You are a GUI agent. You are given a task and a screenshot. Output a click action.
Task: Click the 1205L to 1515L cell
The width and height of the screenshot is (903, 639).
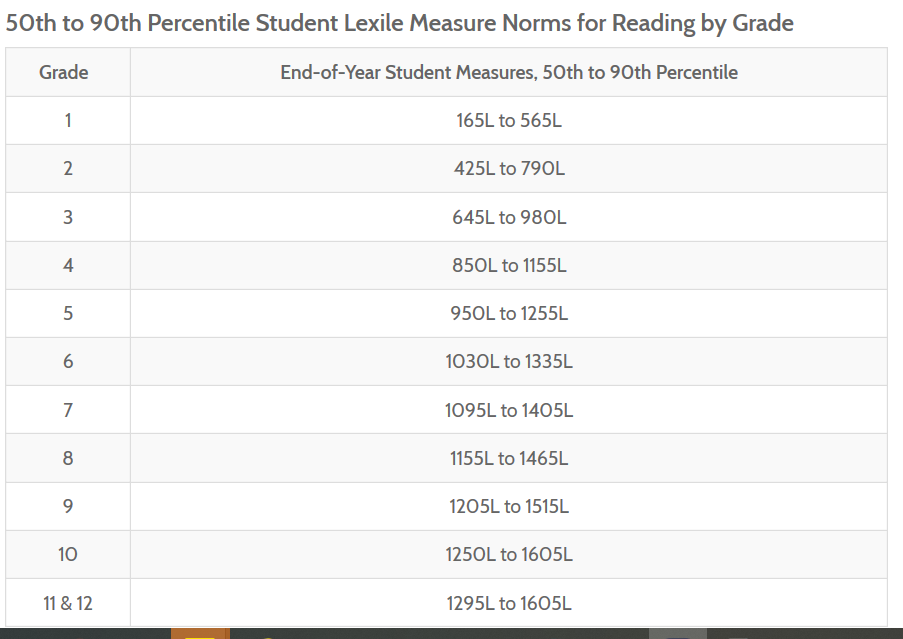point(509,506)
